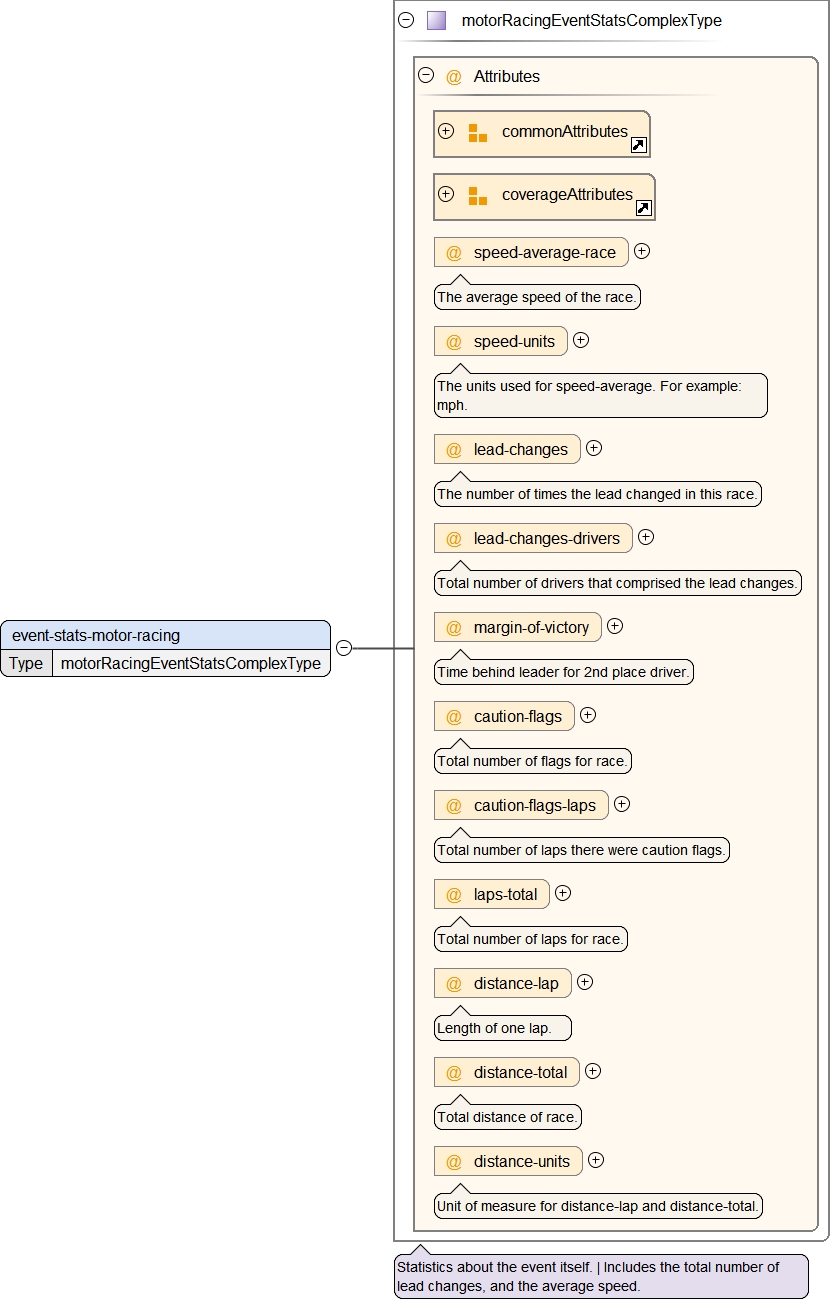Collapse the event-stats-motor-racing element branch
Viewport: 831px width, 1302px height.
344,648
